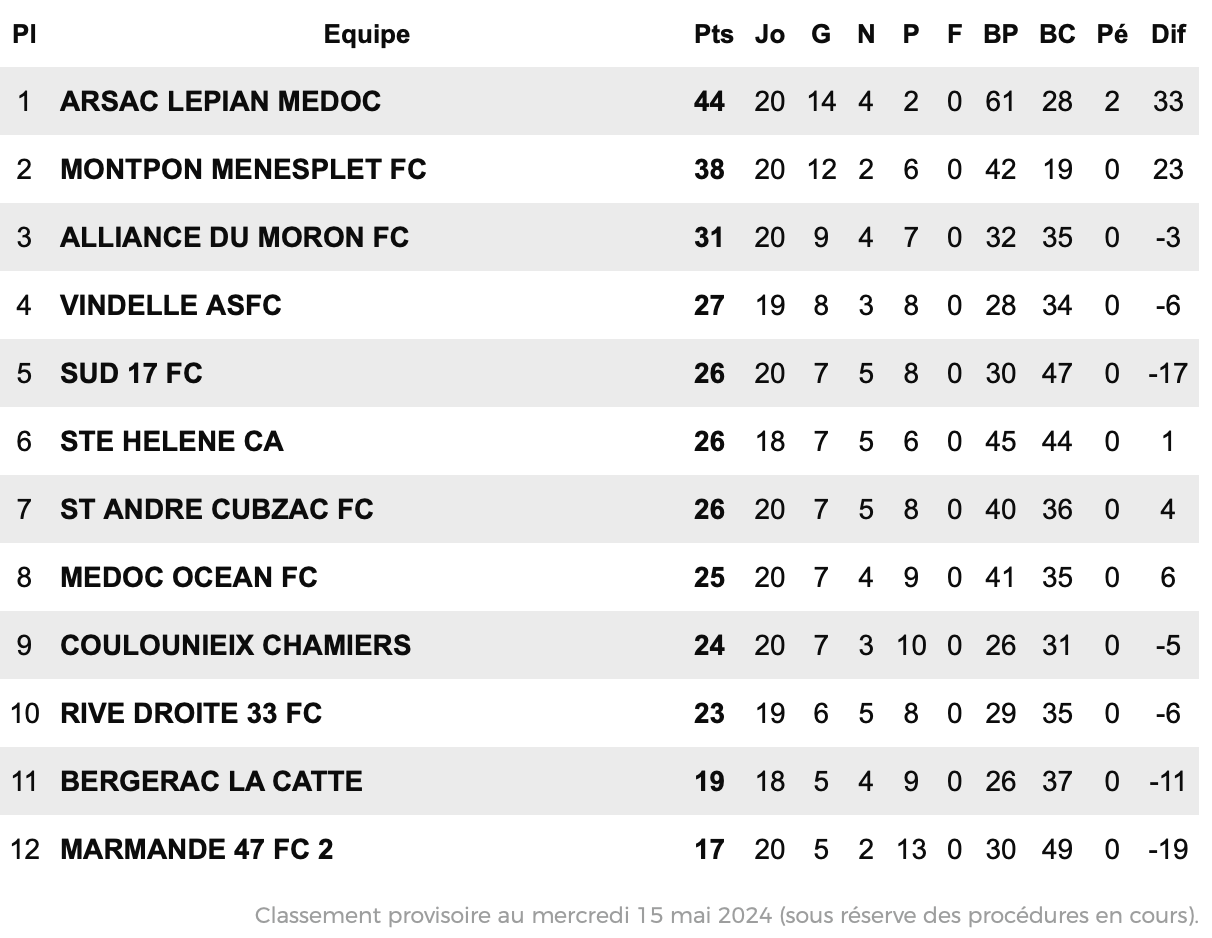This screenshot has height=938, width=1212.
Task: Click the BP column header
Action: tap(1000, 34)
